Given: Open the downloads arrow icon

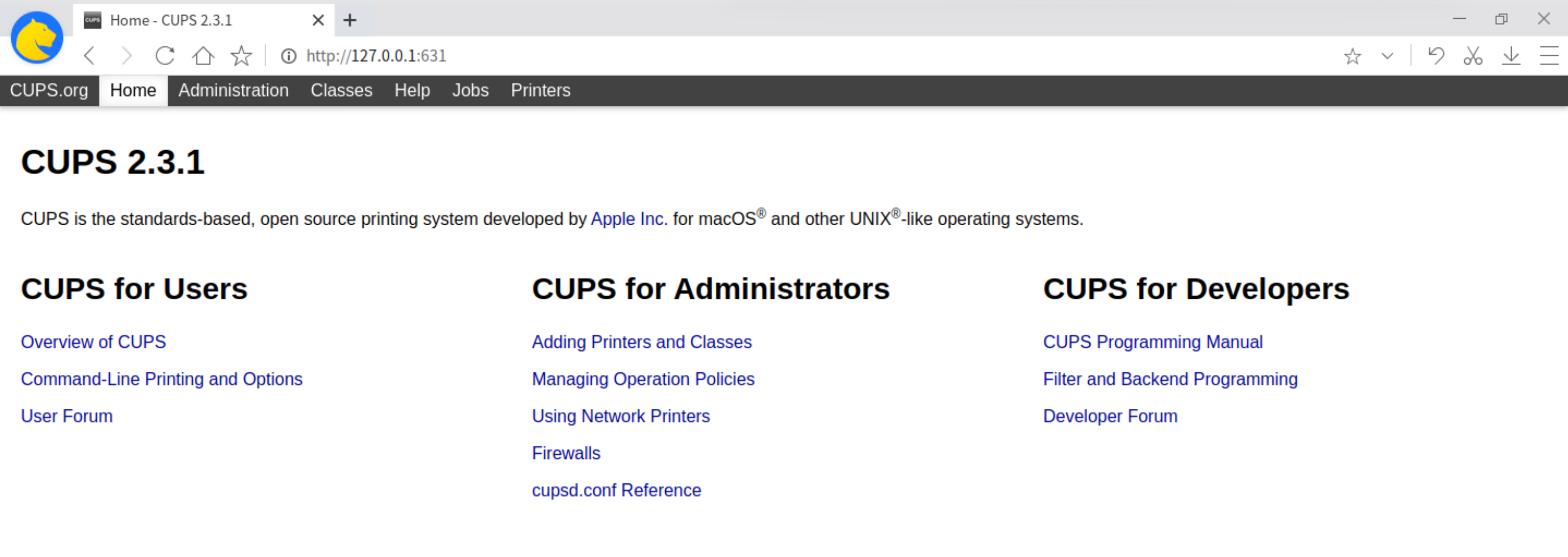Looking at the screenshot, I should 1511,56.
